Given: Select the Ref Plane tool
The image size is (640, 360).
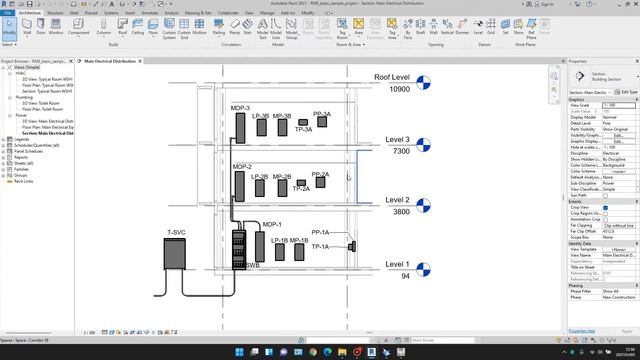Looking at the screenshot, I should click(531, 29).
